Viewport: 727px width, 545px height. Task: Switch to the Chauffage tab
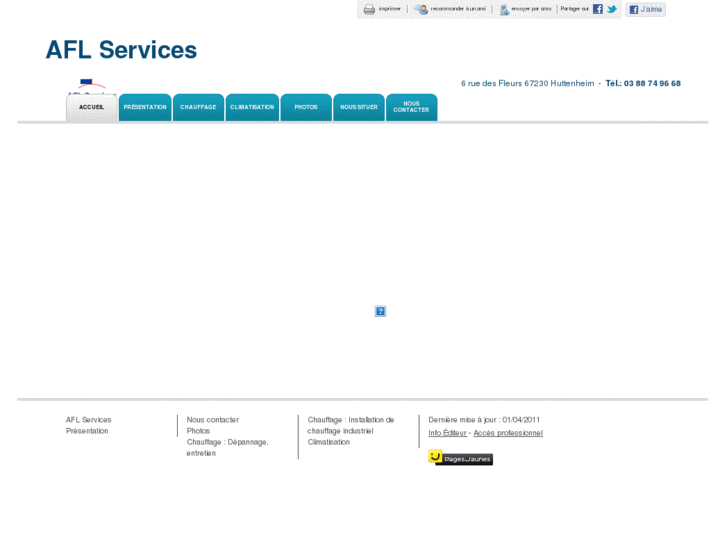pyautogui.click(x=198, y=107)
